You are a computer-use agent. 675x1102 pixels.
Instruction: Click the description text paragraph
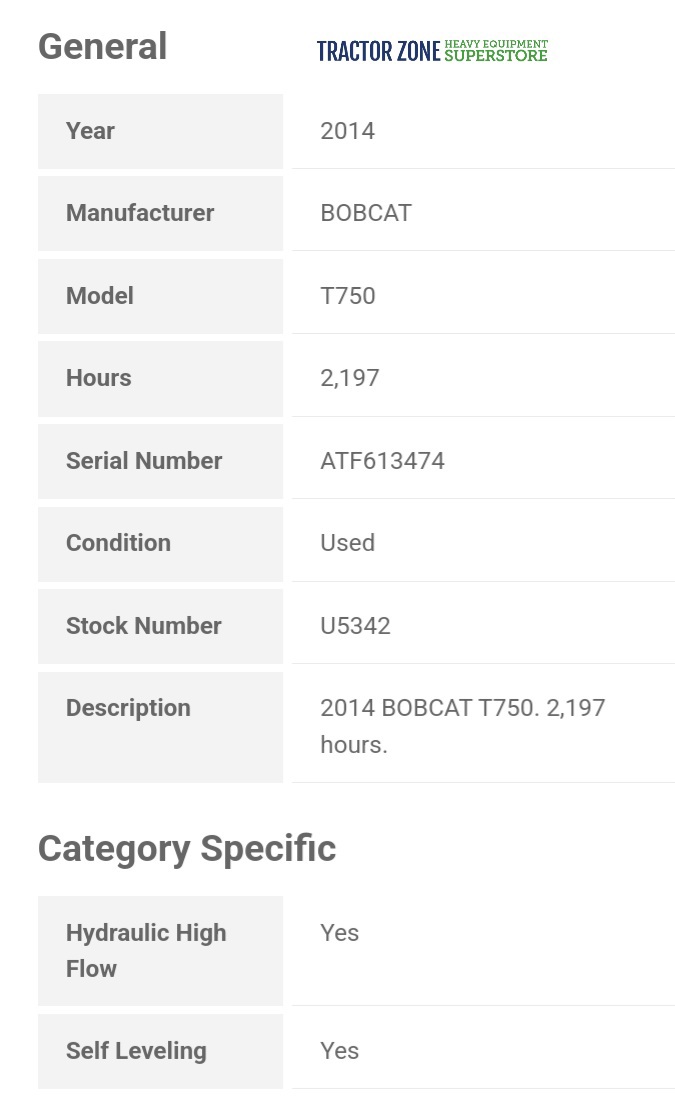462,726
